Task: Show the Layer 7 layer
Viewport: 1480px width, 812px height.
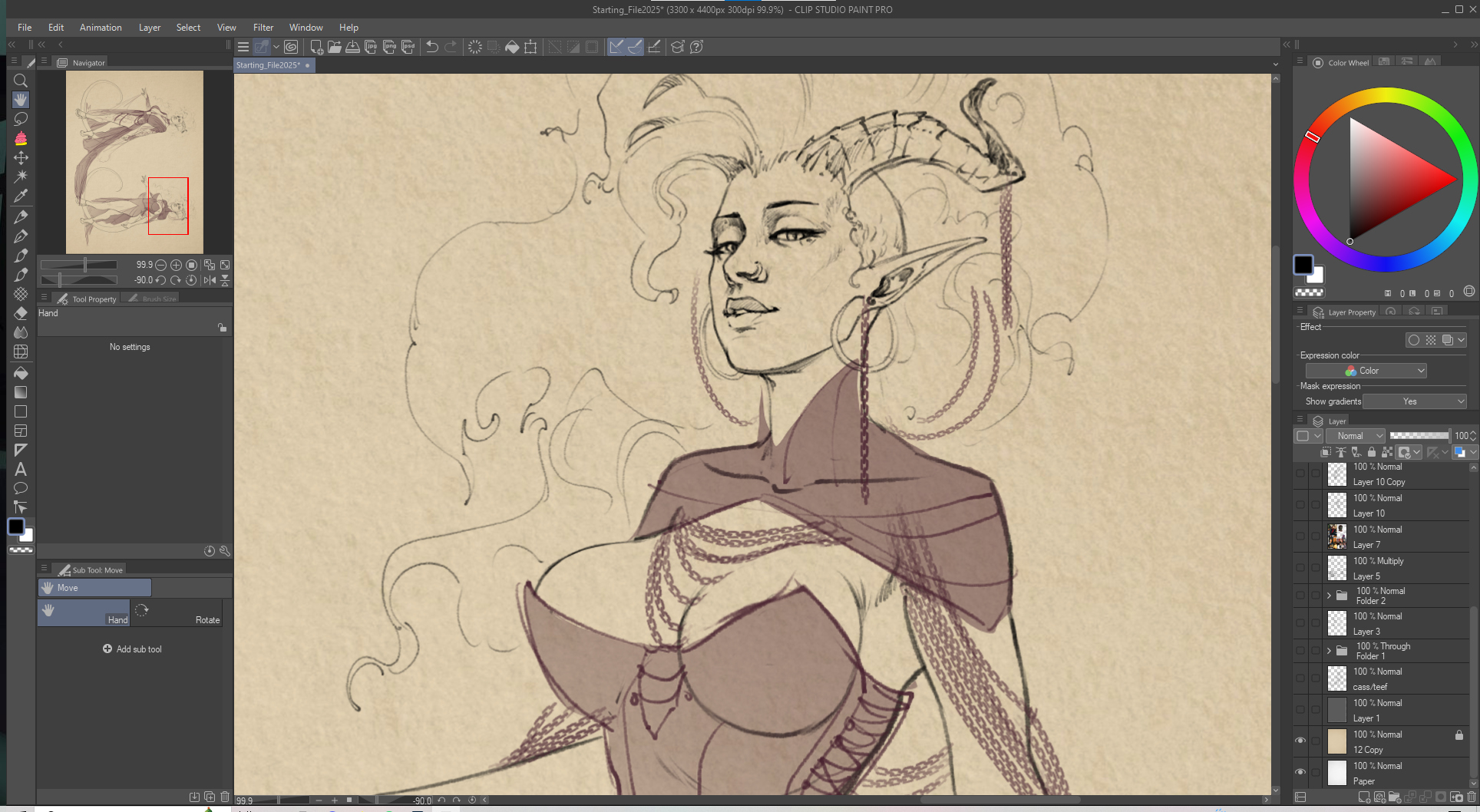Action: click(1300, 536)
